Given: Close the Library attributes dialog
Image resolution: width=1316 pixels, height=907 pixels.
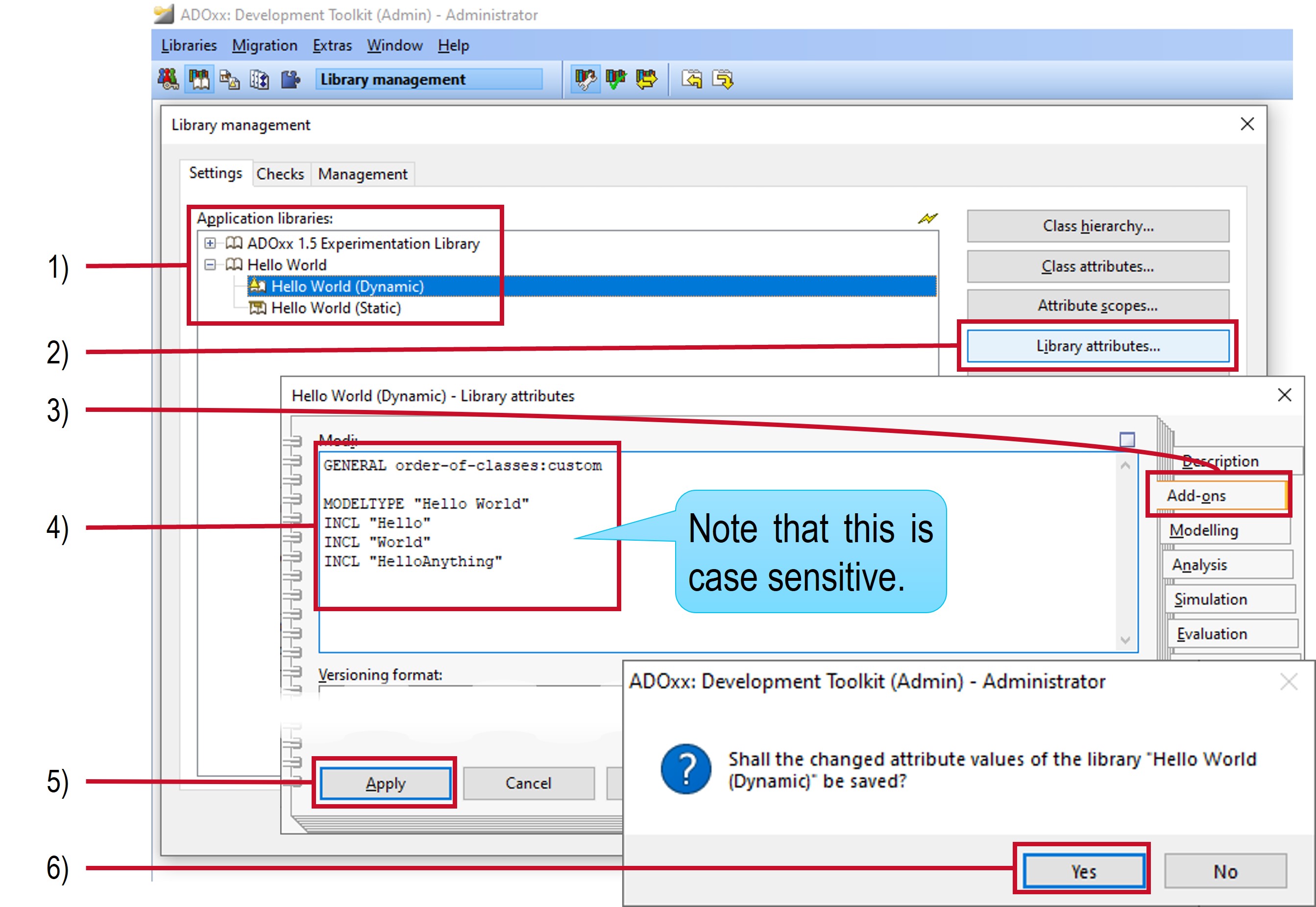Looking at the screenshot, I should tap(1284, 395).
